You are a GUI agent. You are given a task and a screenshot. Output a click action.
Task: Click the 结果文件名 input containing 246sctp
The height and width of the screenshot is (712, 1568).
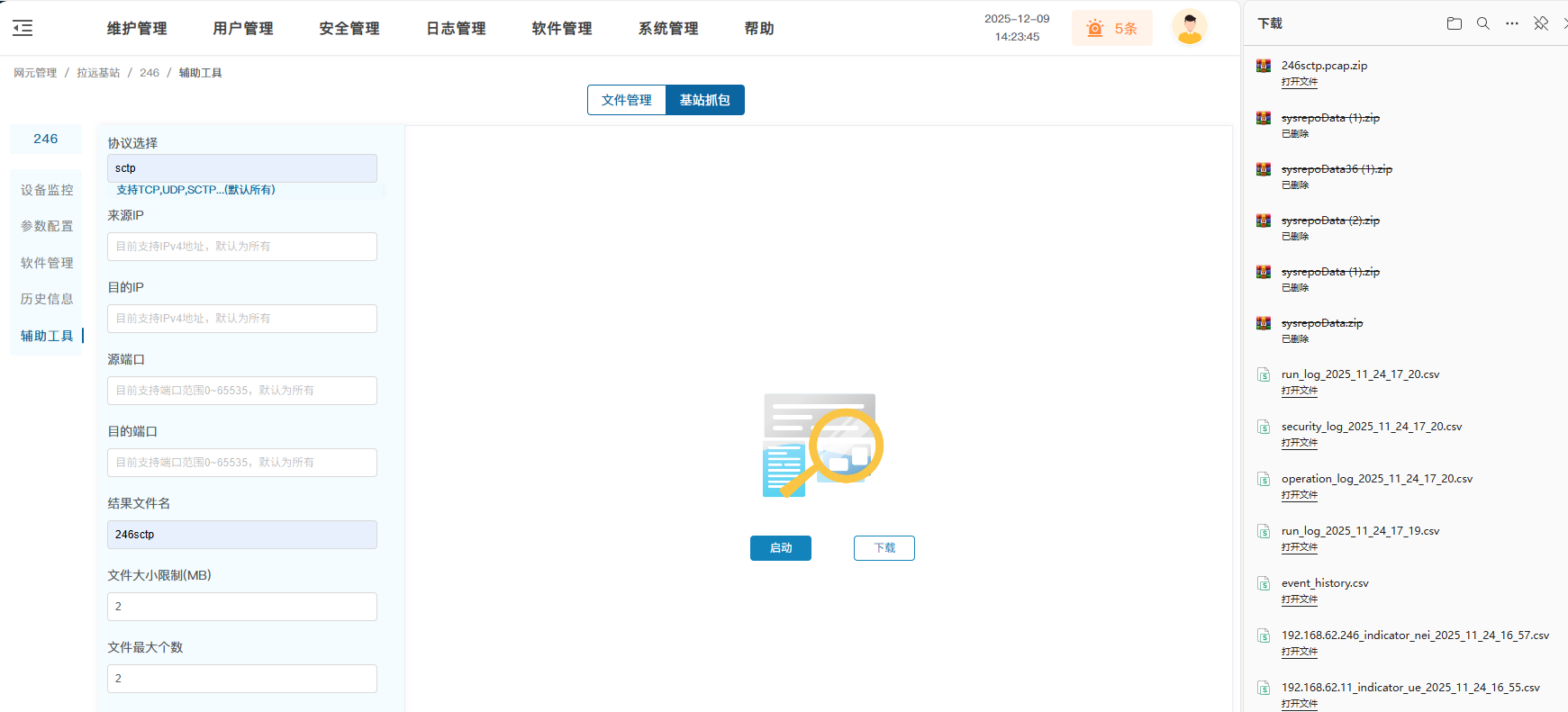tap(241, 535)
